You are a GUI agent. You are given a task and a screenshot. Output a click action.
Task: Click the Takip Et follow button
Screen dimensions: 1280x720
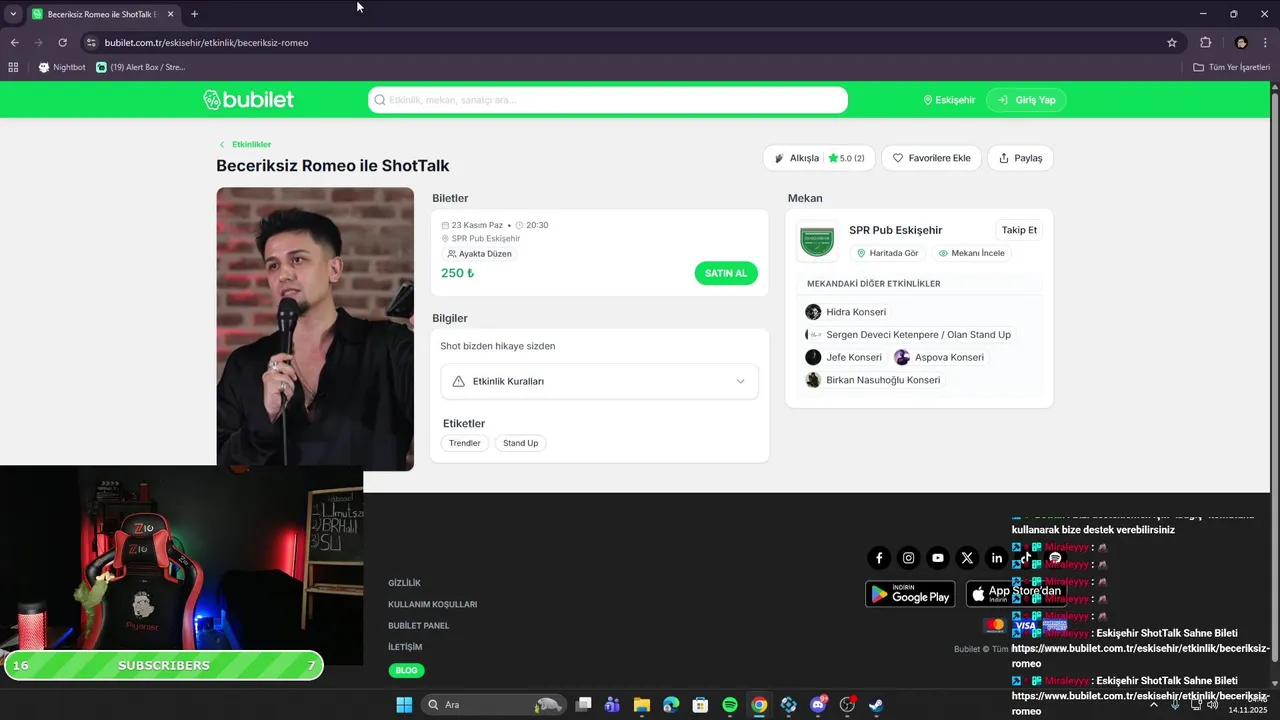[1019, 230]
